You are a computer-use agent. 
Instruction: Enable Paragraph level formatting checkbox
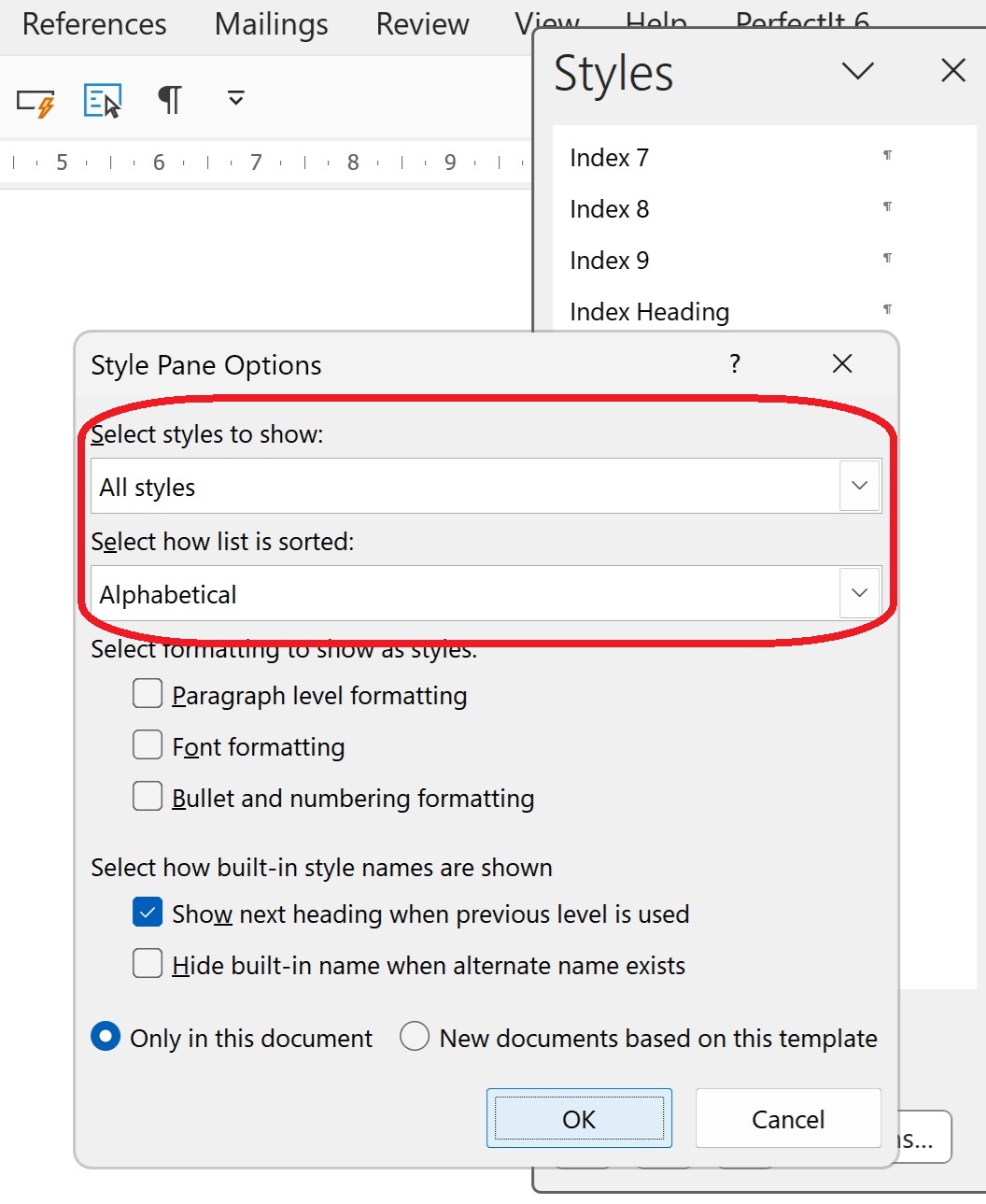point(148,694)
